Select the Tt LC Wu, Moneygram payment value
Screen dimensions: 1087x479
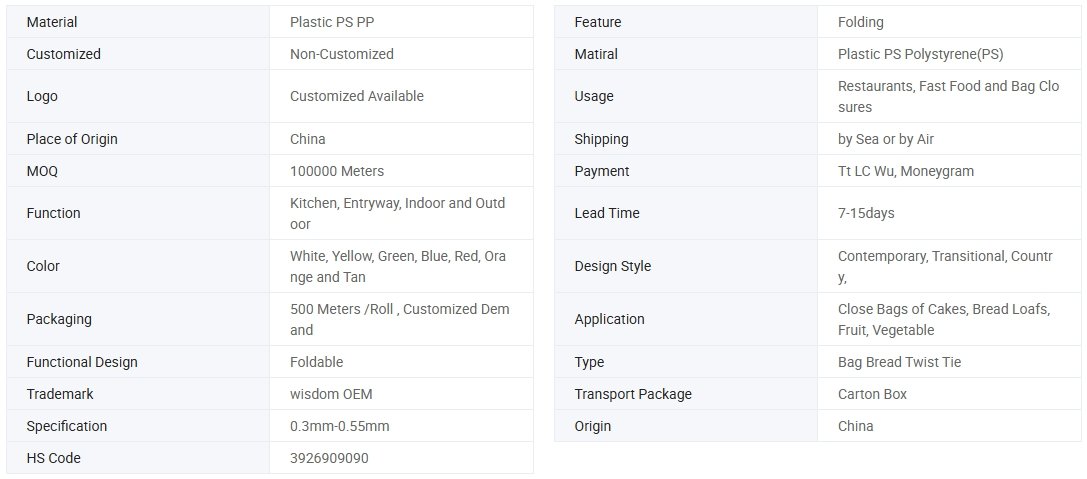[906, 171]
